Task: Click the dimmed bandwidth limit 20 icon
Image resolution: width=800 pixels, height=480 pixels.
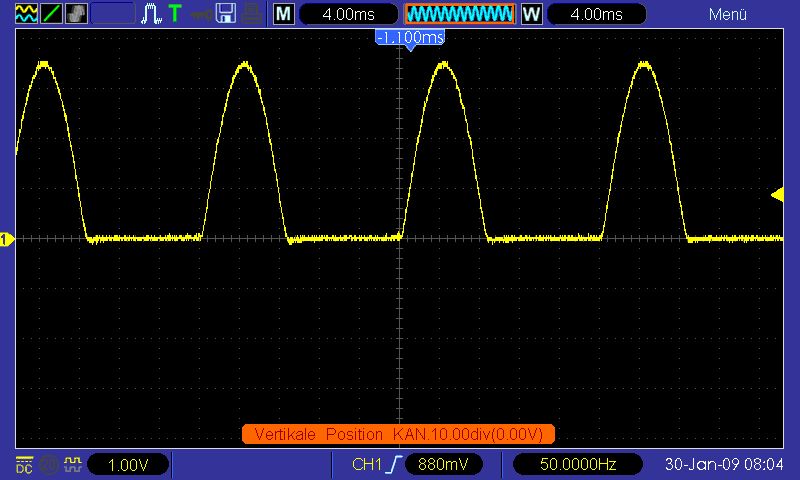Action: (49, 465)
